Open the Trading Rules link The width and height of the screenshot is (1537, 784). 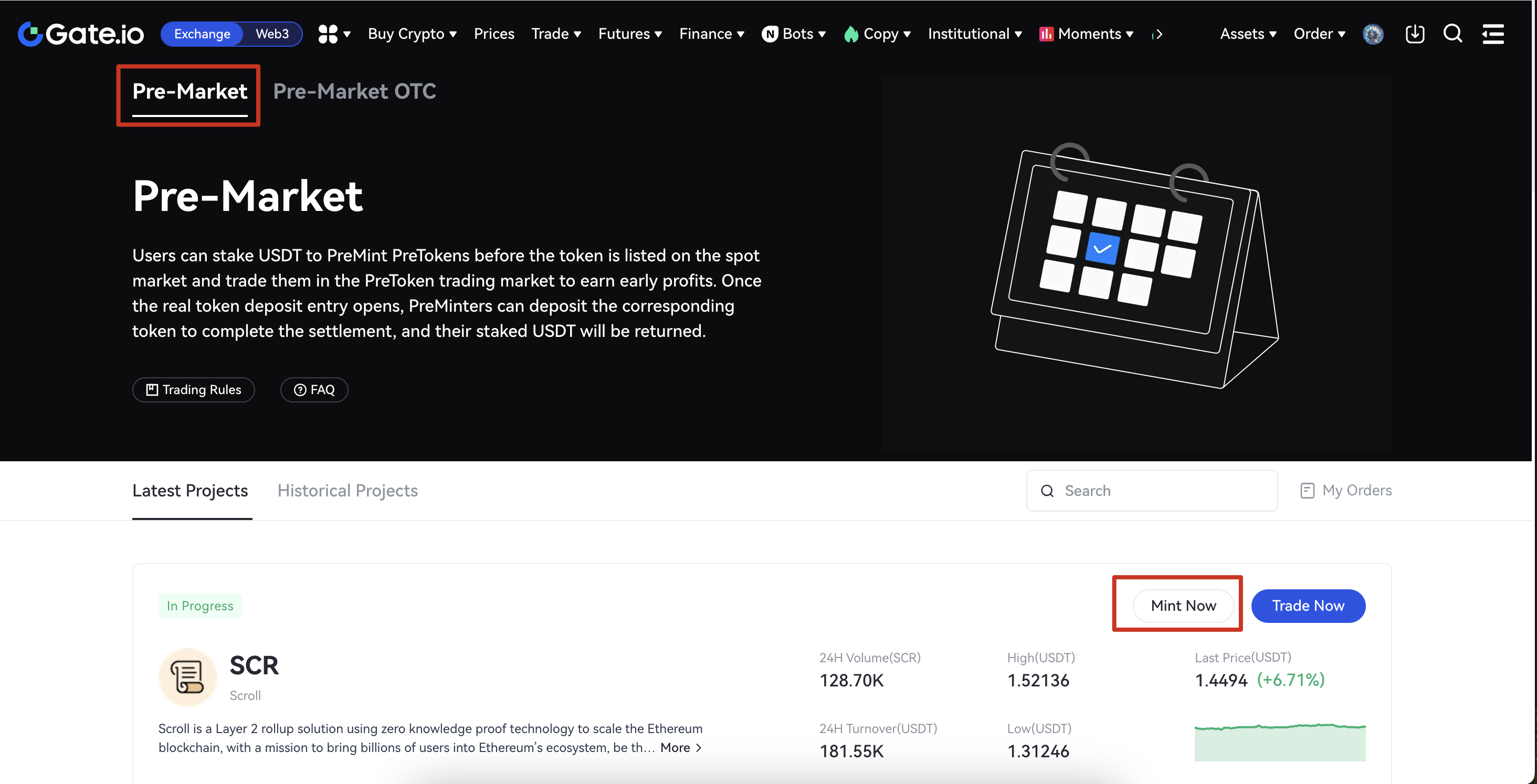[193, 389]
